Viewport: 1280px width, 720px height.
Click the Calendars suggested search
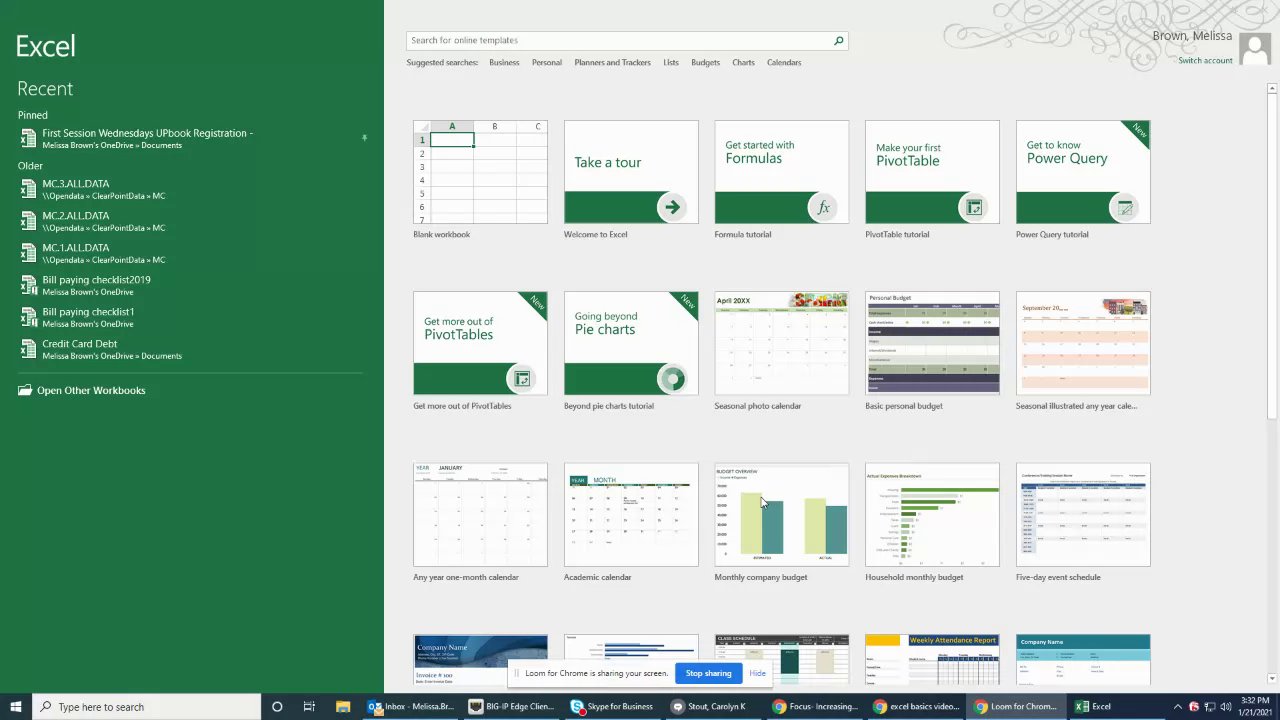click(784, 62)
